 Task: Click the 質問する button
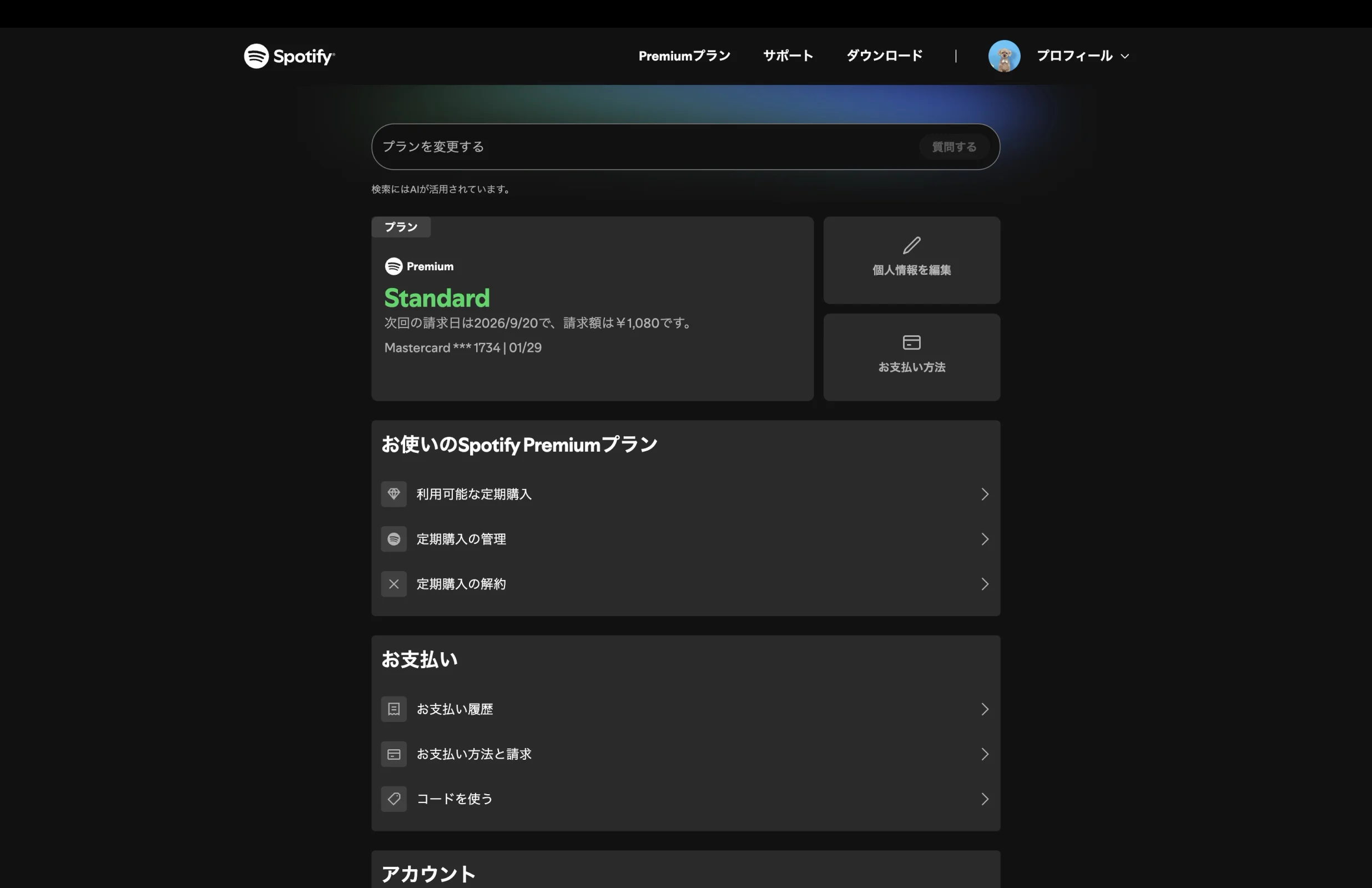point(954,147)
